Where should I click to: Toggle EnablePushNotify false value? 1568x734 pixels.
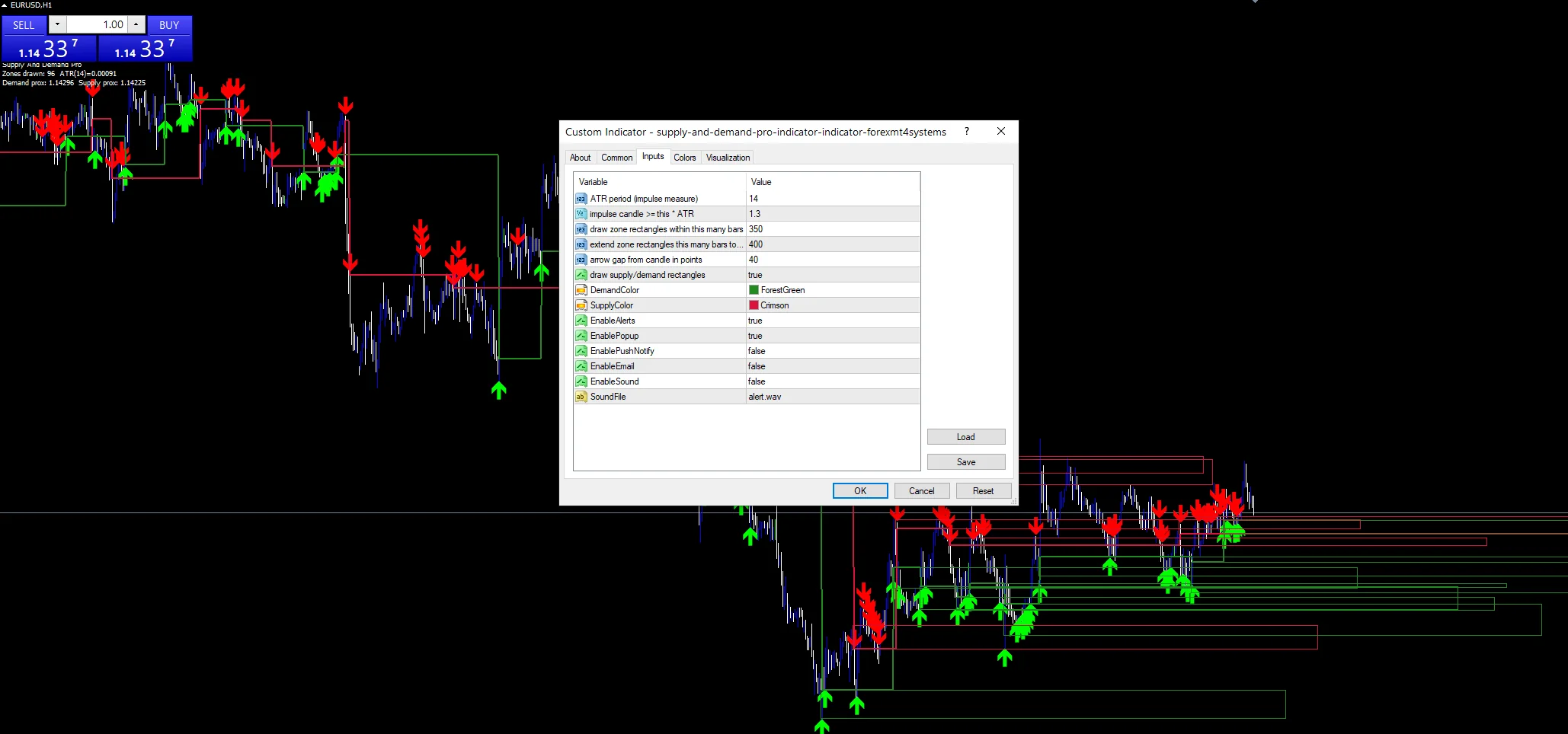pos(833,351)
